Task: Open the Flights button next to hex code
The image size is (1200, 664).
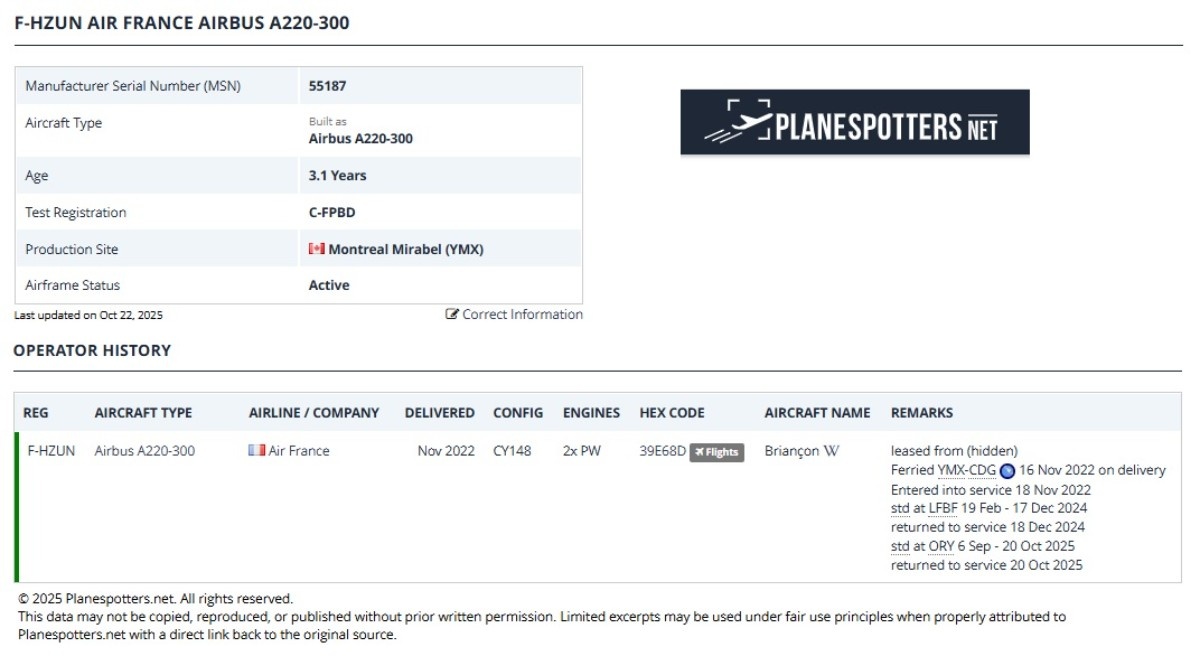Action: (717, 452)
